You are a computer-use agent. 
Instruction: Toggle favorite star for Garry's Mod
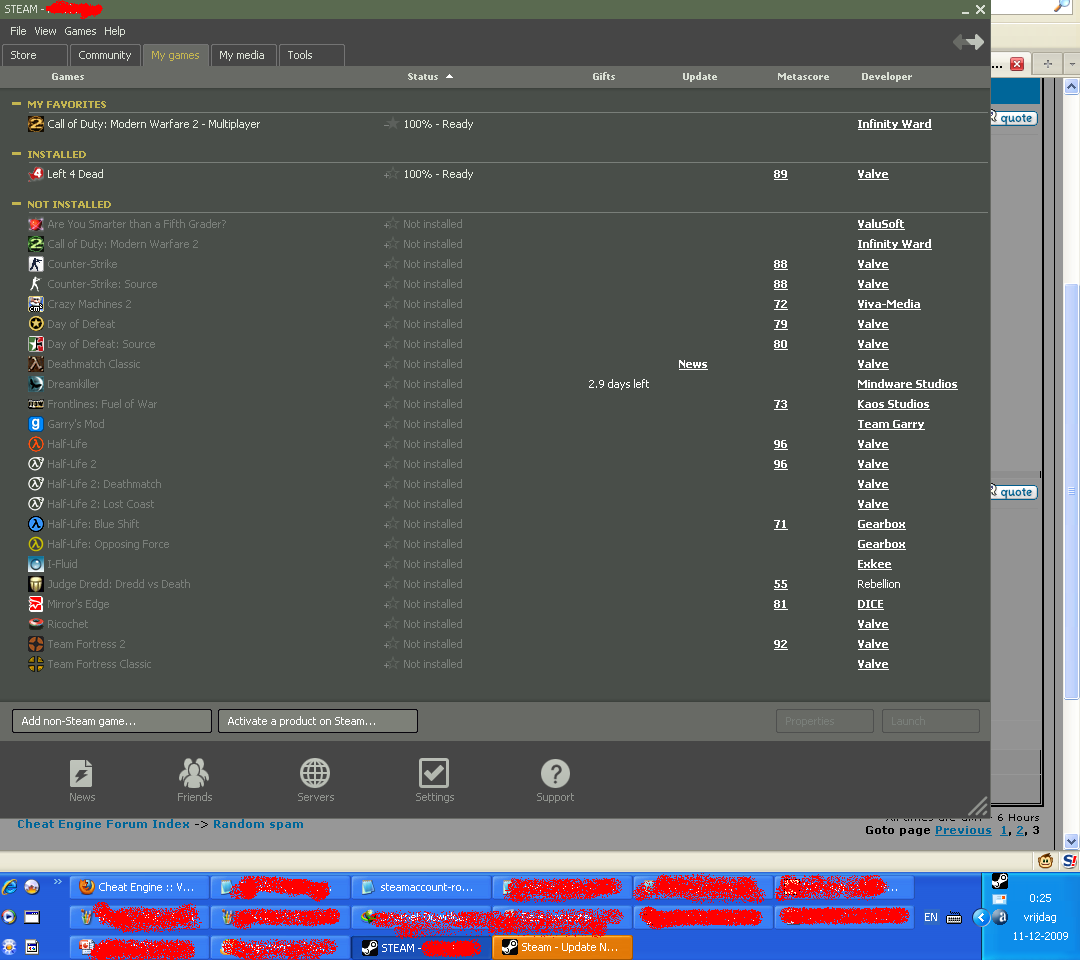(x=391, y=424)
